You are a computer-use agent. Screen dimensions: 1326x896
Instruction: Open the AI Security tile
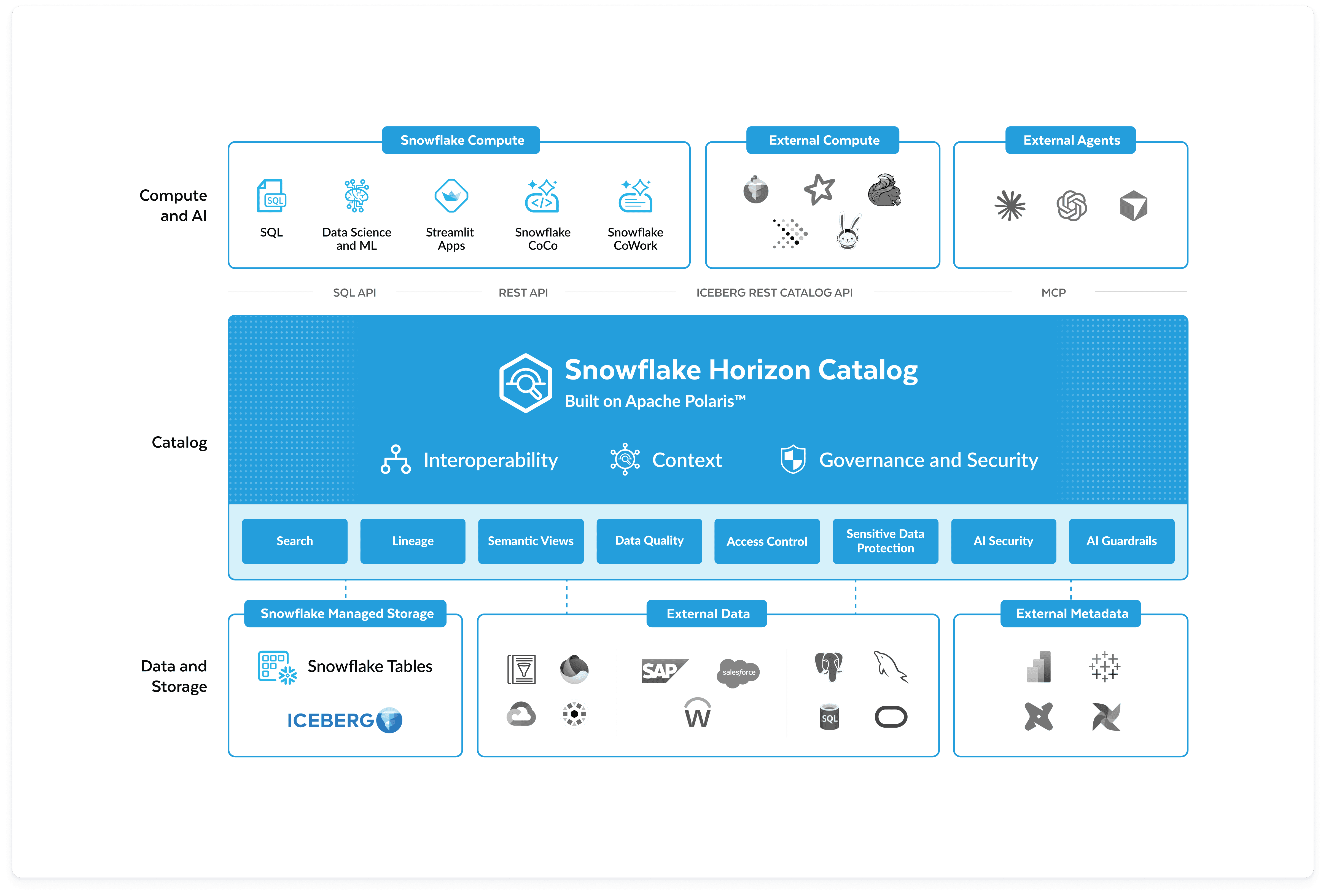pos(1004,541)
